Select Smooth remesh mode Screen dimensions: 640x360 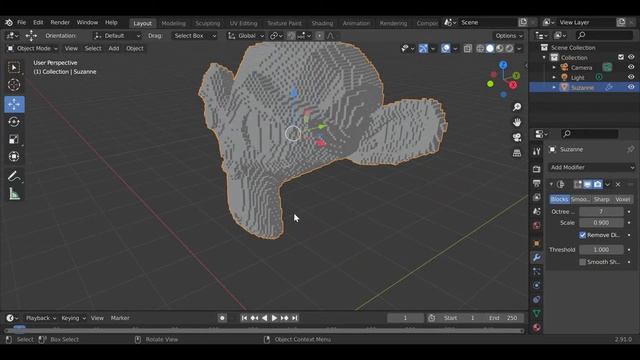pyautogui.click(x=580, y=199)
